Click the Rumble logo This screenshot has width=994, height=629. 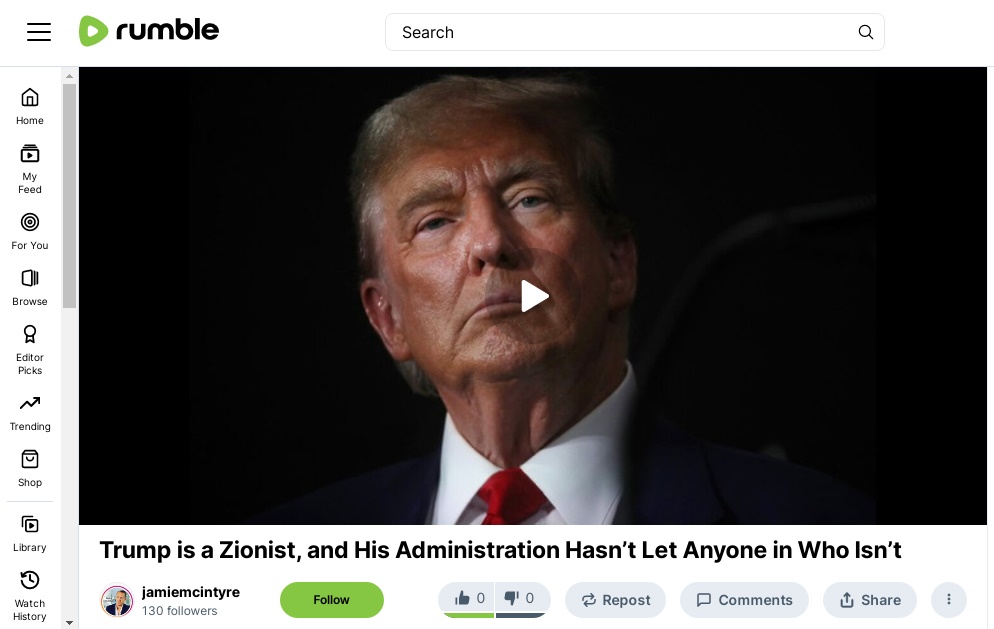149,31
